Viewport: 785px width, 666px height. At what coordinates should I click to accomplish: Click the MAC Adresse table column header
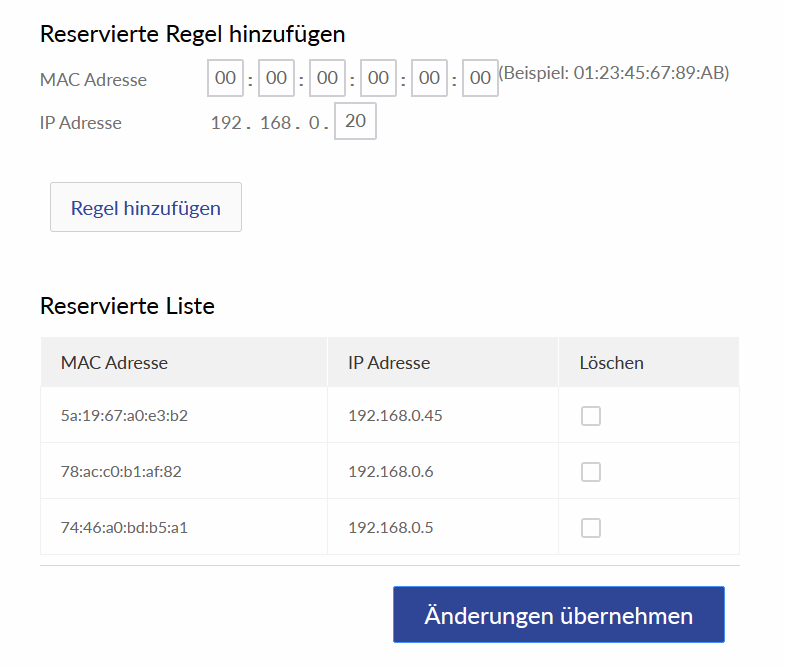tap(114, 362)
